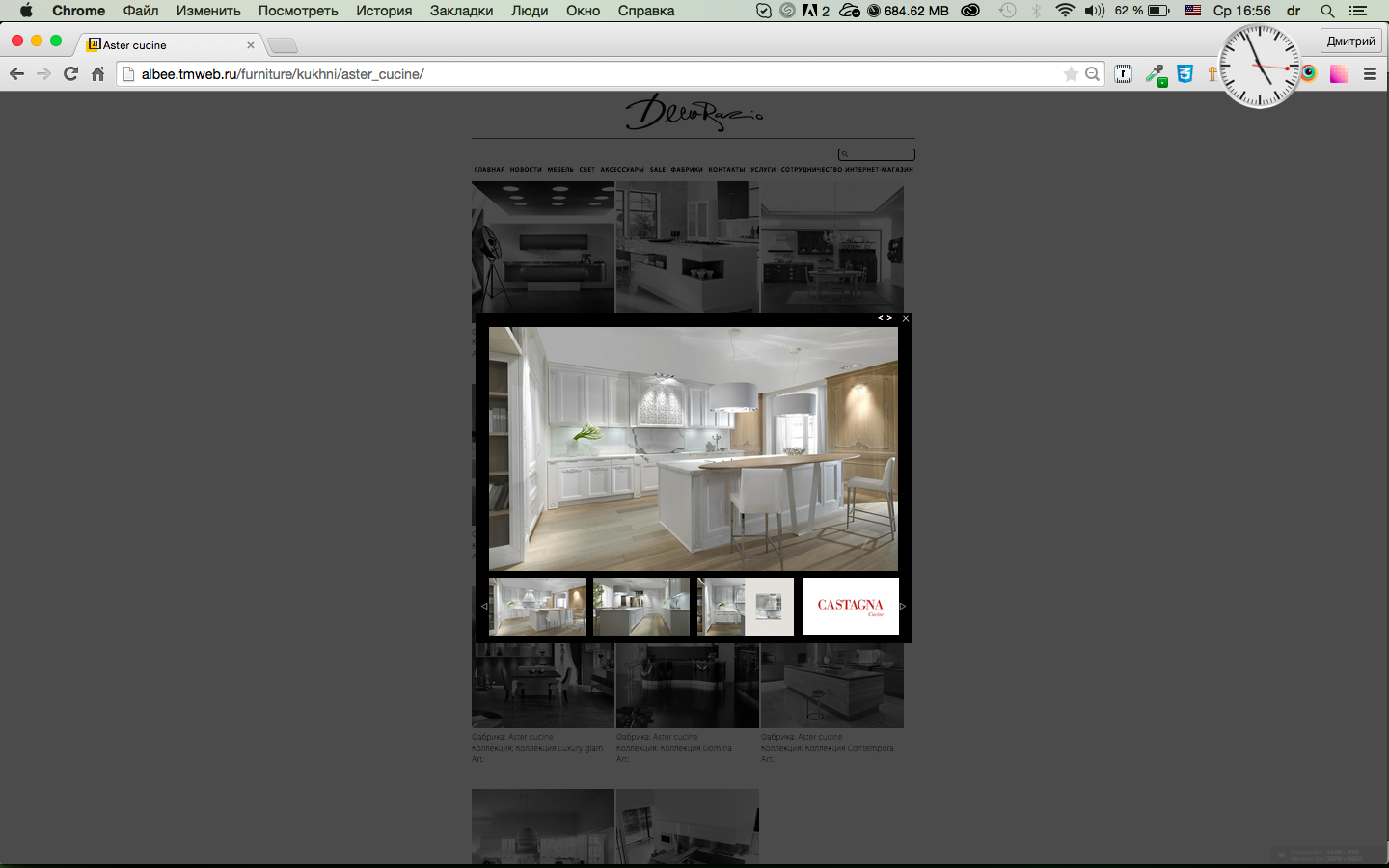
Task: Open the КОНТАКТЫ page
Action: point(726,170)
